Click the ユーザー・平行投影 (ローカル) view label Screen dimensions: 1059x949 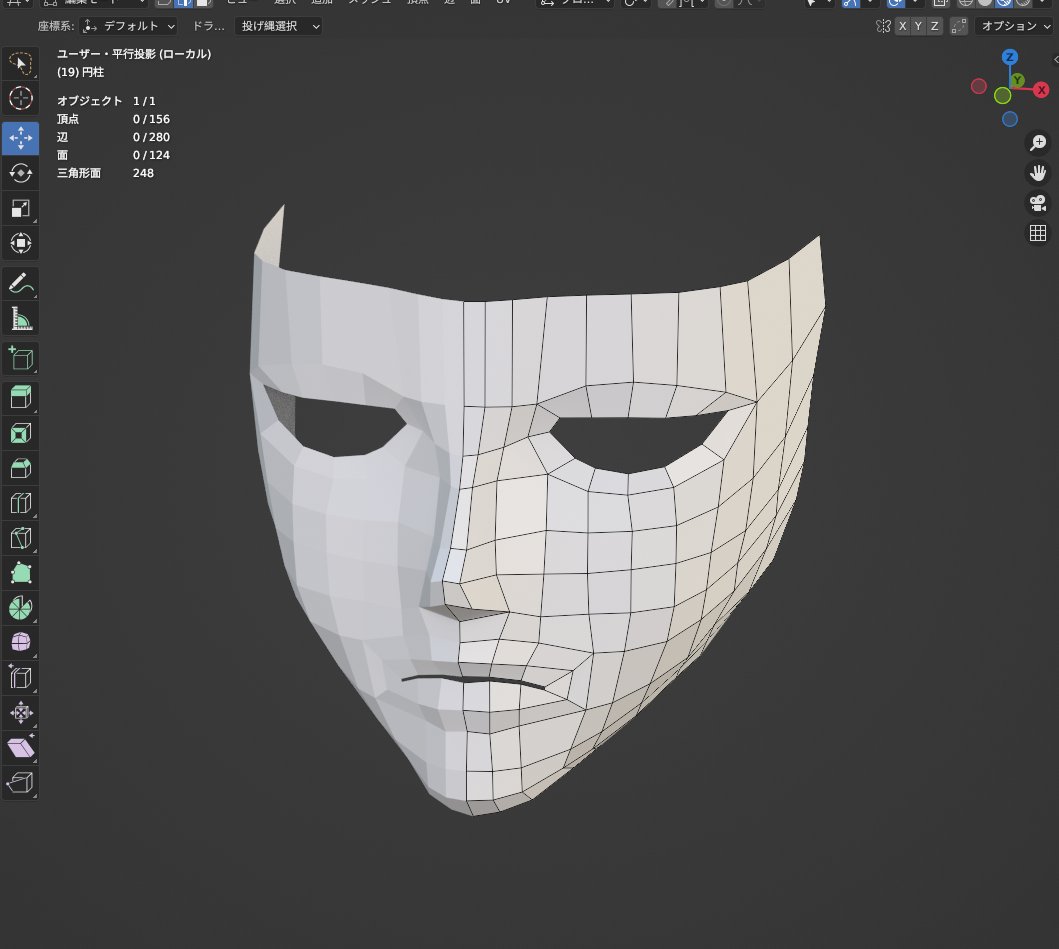(x=134, y=54)
